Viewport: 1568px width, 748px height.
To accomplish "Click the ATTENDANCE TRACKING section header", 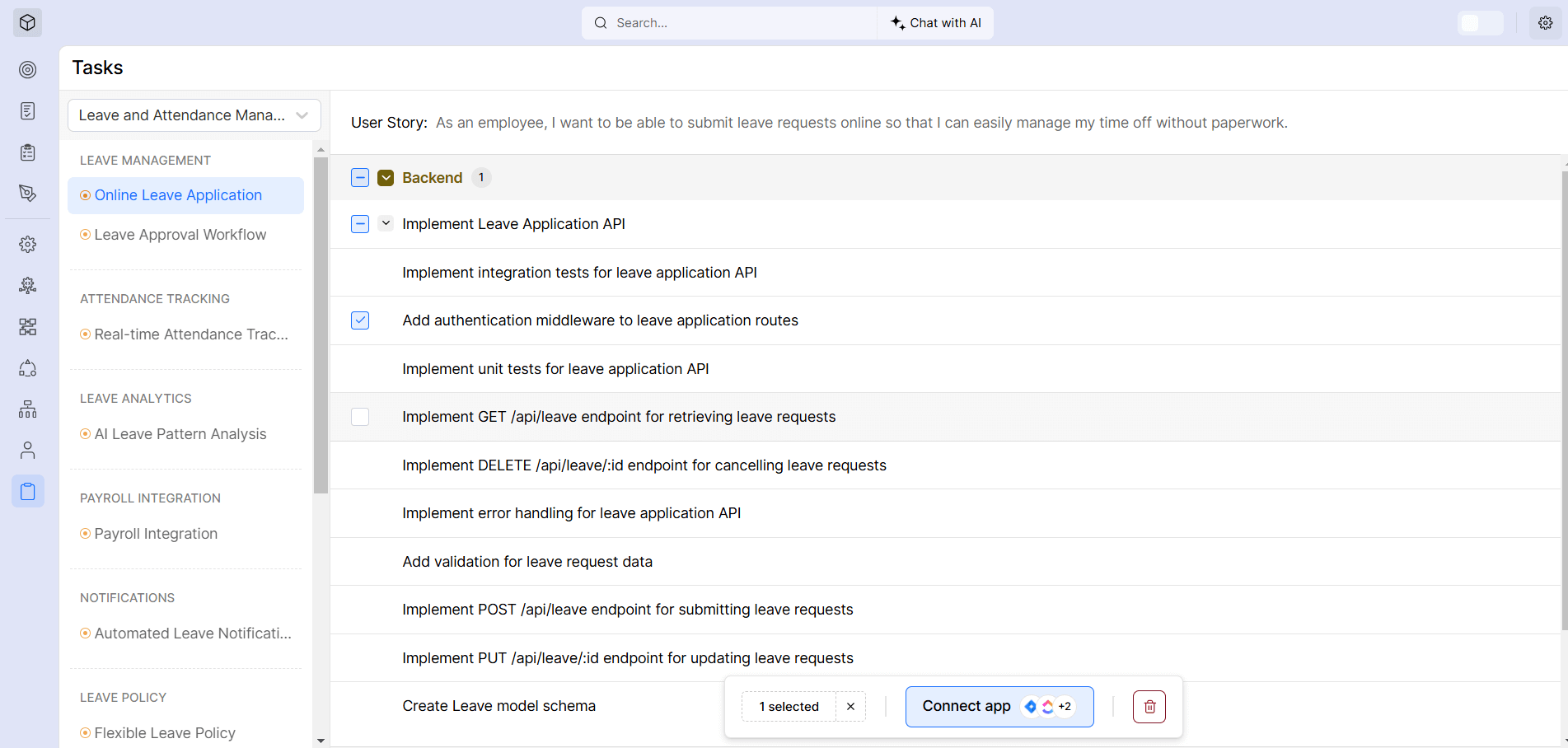I will click(155, 299).
